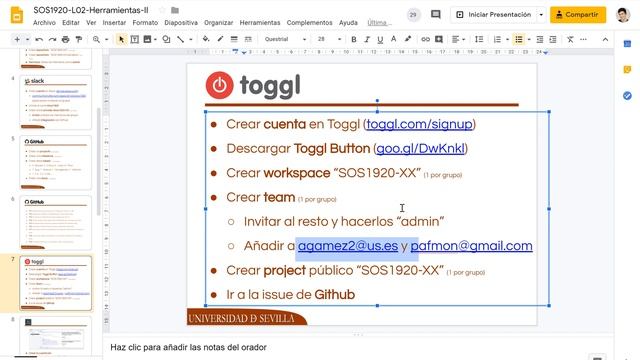The width and height of the screenshot is (640, 360).
Task: Select the cursor pointer tool
Action: (x=121, y=40)
